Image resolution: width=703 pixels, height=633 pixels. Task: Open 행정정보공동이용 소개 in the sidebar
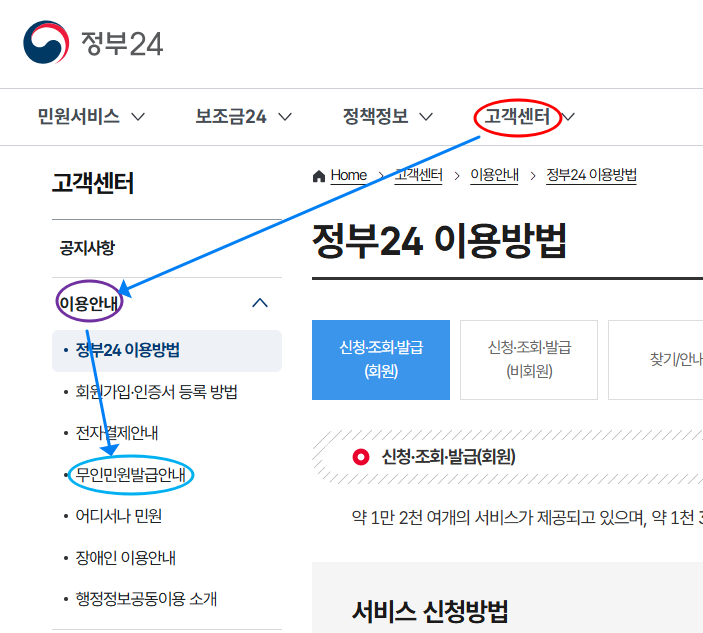[x=146, y=599]
